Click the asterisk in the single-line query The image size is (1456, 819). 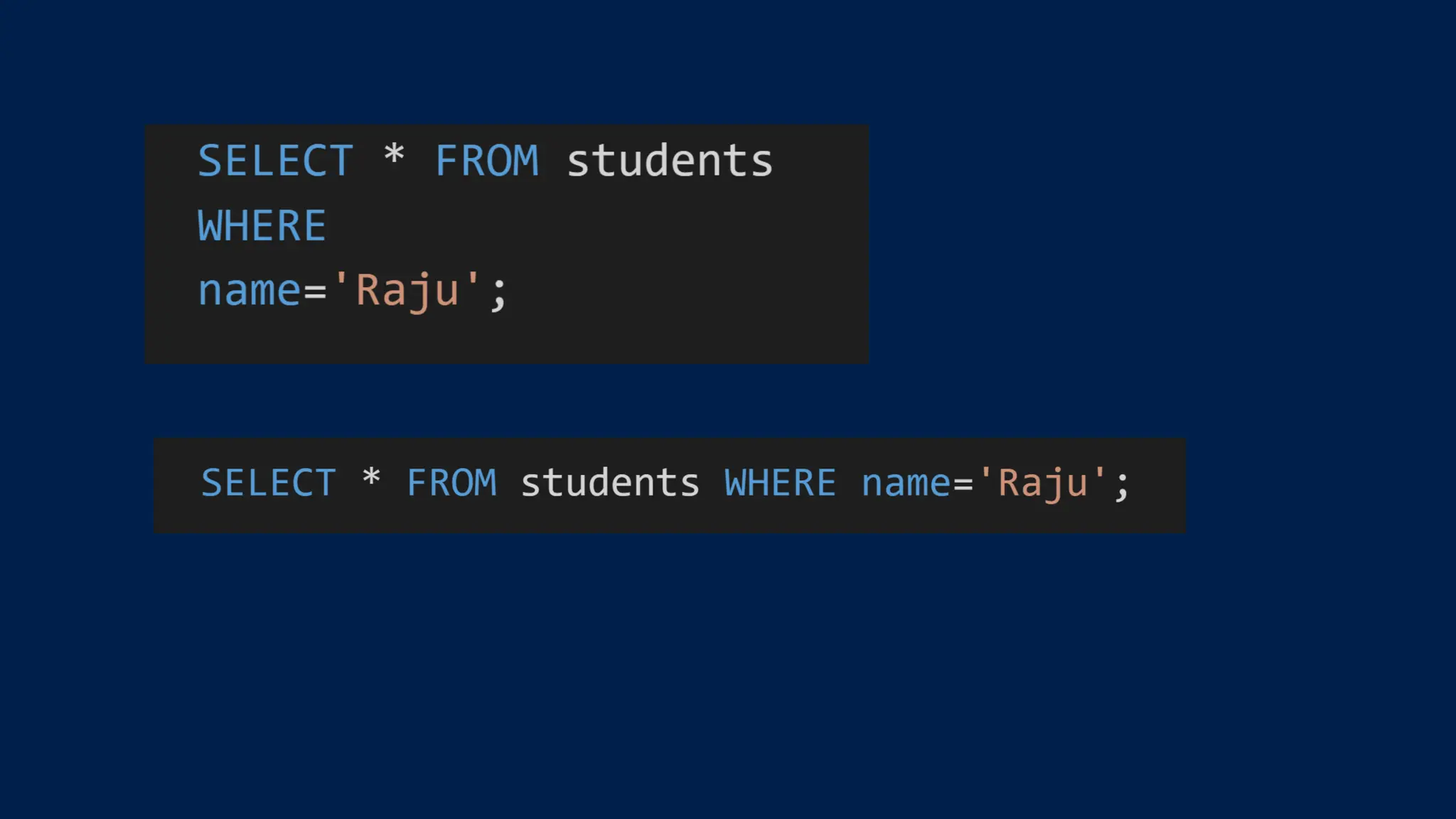pos(371,478)
